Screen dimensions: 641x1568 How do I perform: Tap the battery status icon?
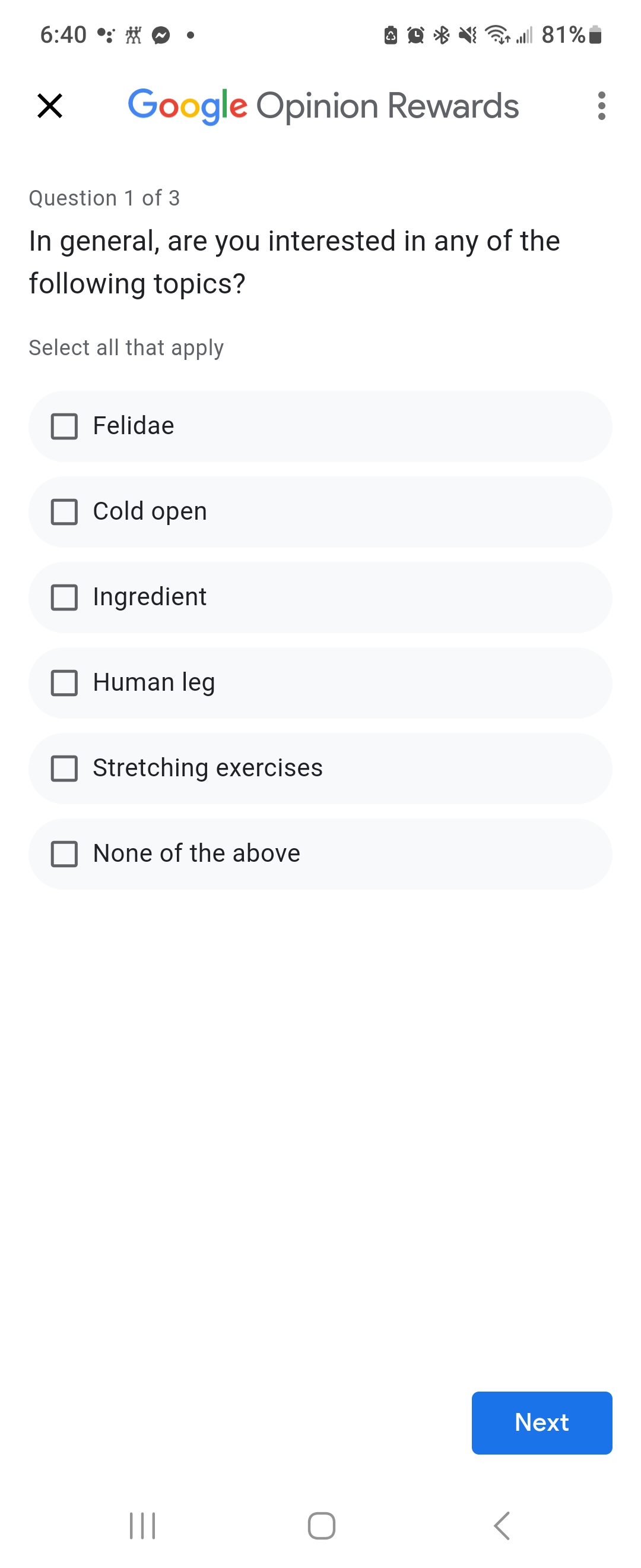pyautogui.click(x=595, y=35)
